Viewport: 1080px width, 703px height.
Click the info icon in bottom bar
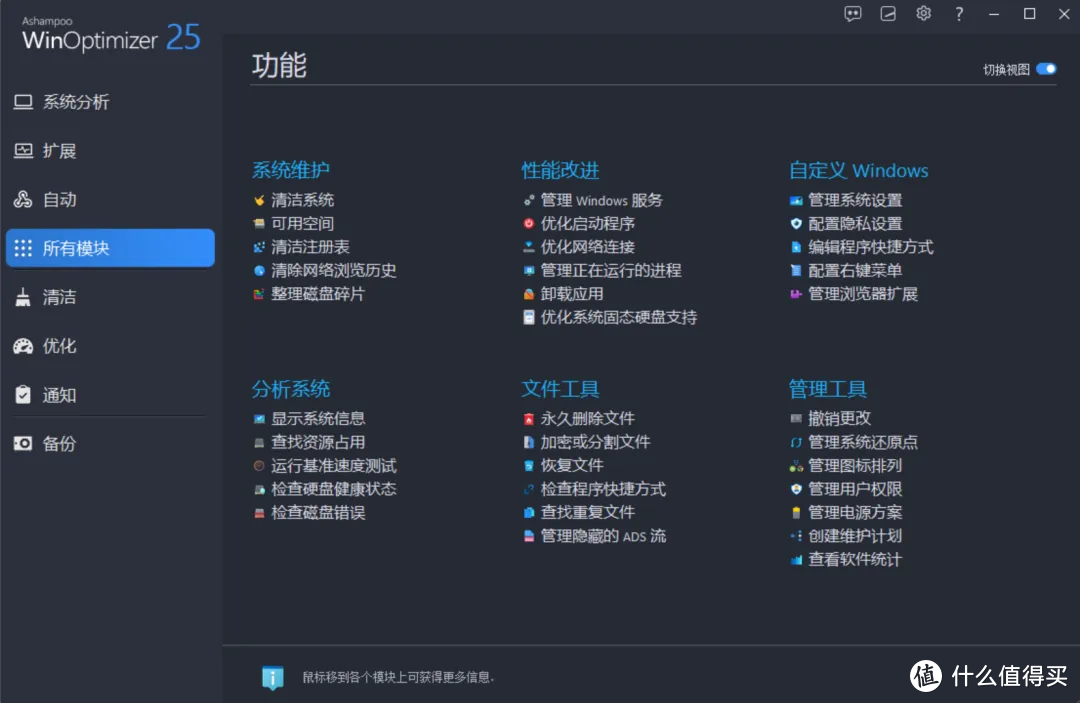273,678
